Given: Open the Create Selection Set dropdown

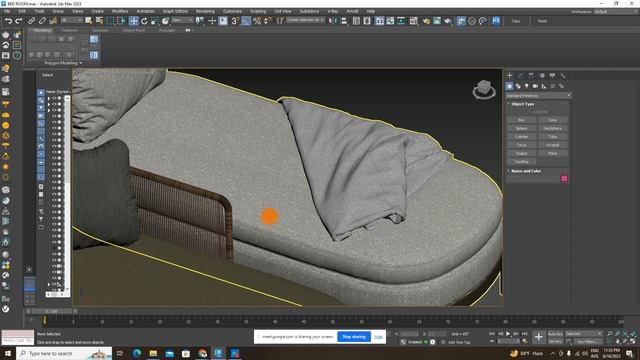Looking at the screenshot, I should tap(305, 20).
